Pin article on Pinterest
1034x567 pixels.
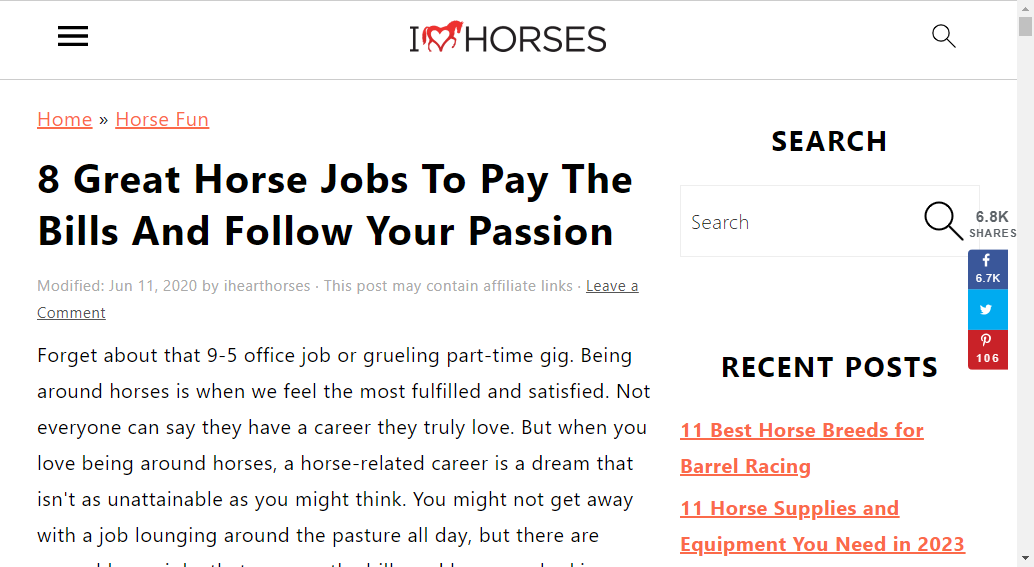987,349
